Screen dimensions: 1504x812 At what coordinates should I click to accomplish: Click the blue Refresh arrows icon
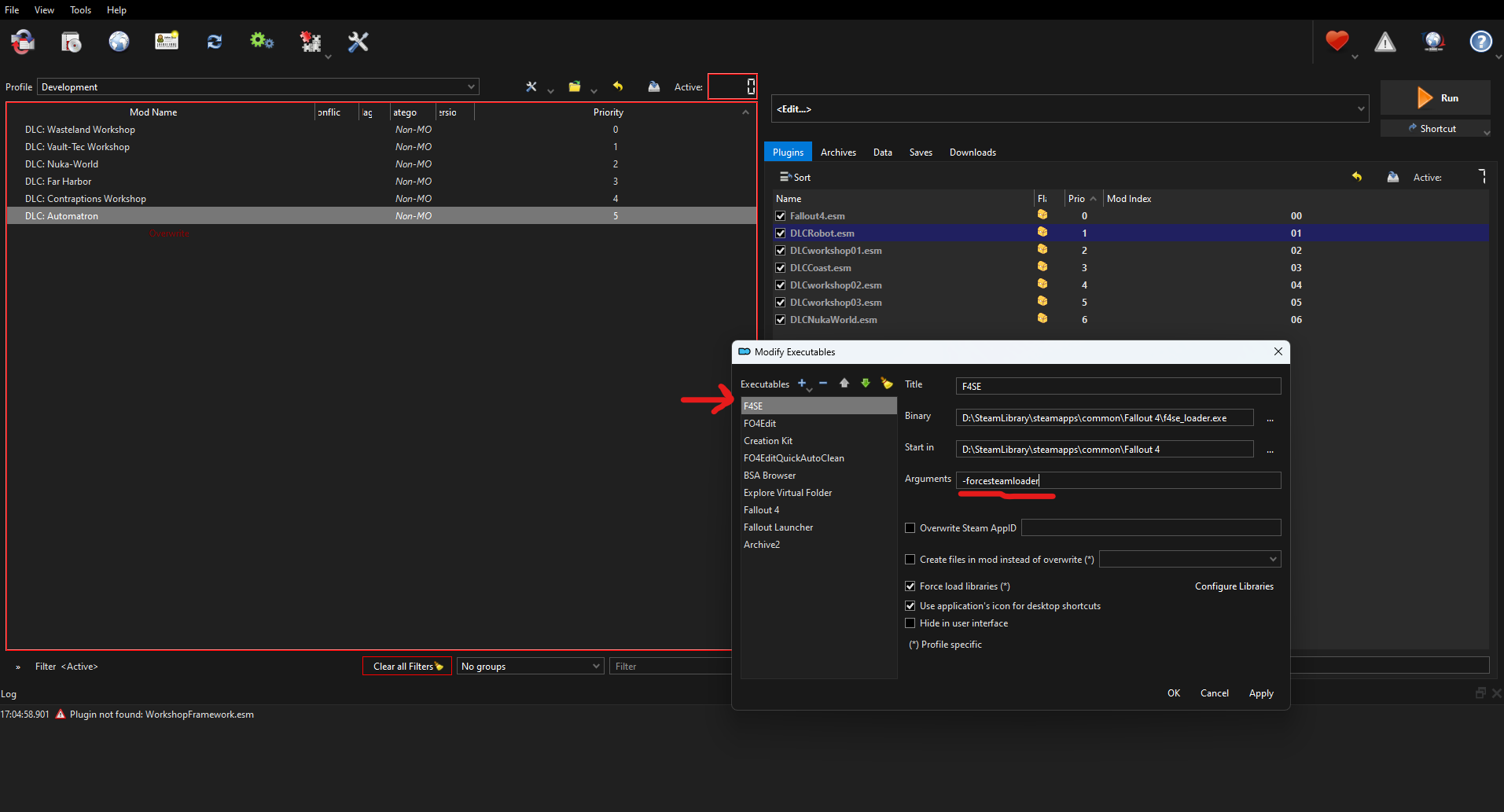click(x=214, y=42)
